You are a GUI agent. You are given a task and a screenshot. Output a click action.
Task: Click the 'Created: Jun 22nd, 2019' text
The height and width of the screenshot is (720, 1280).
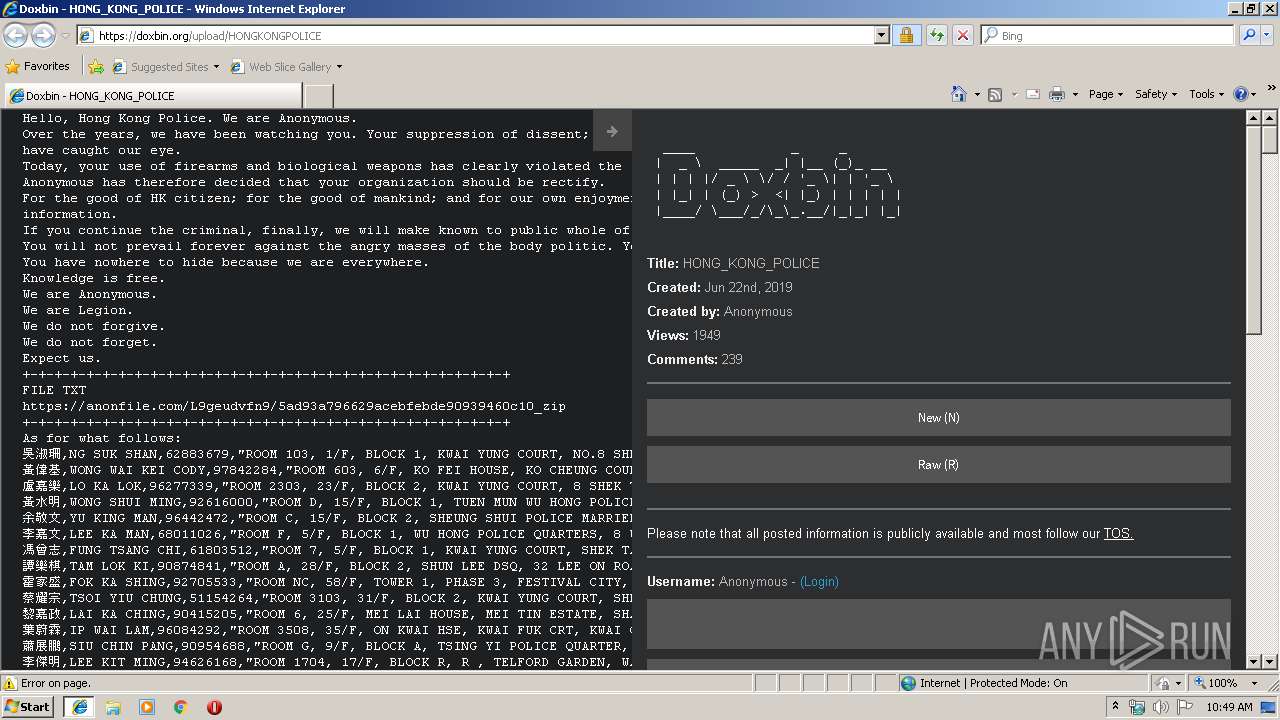coord(720,287)
